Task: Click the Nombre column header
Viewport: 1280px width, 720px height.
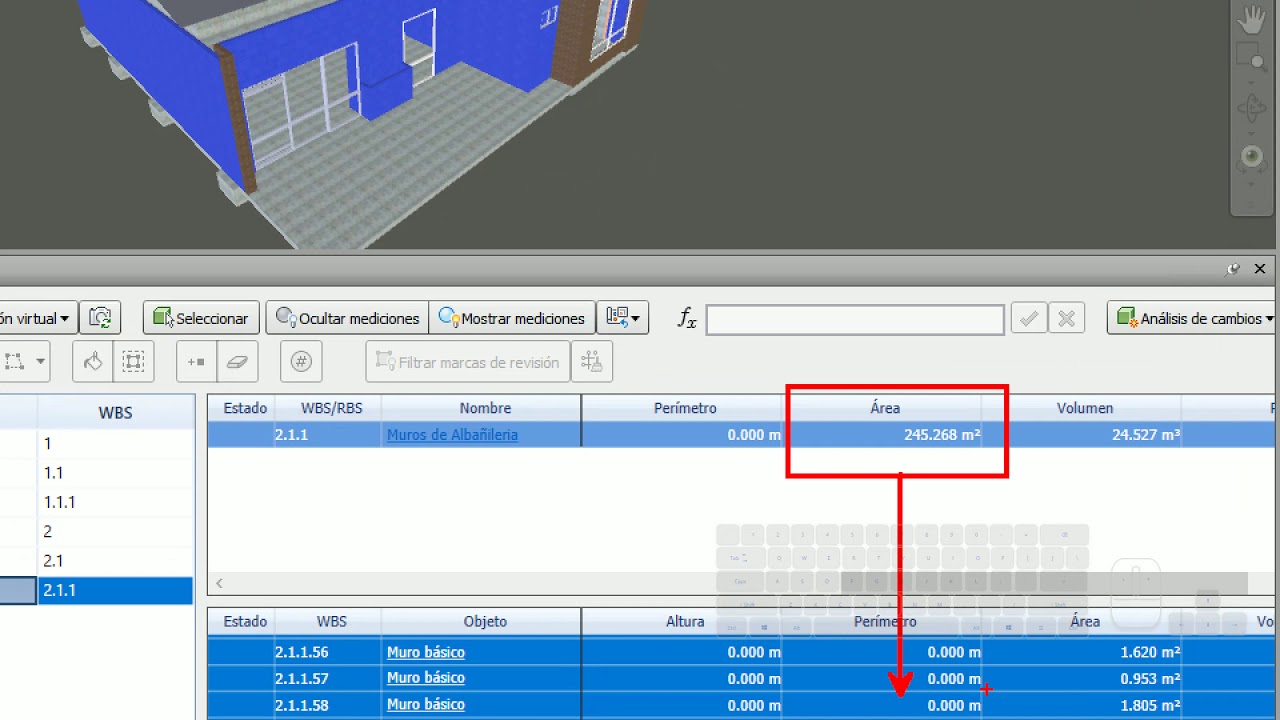Action: [485, 408]
